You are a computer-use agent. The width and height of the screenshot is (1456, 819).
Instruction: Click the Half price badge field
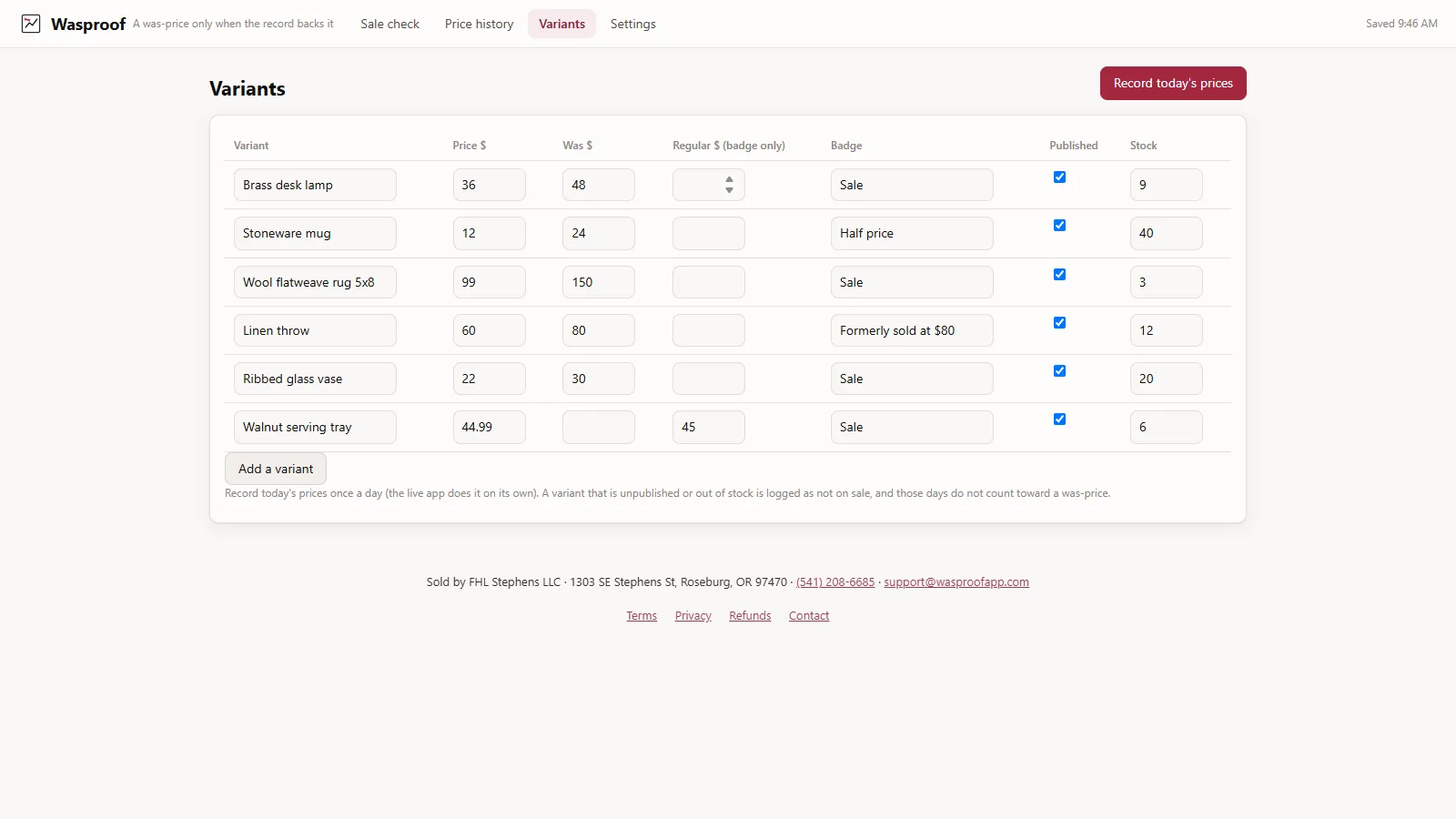pos(912,233)
